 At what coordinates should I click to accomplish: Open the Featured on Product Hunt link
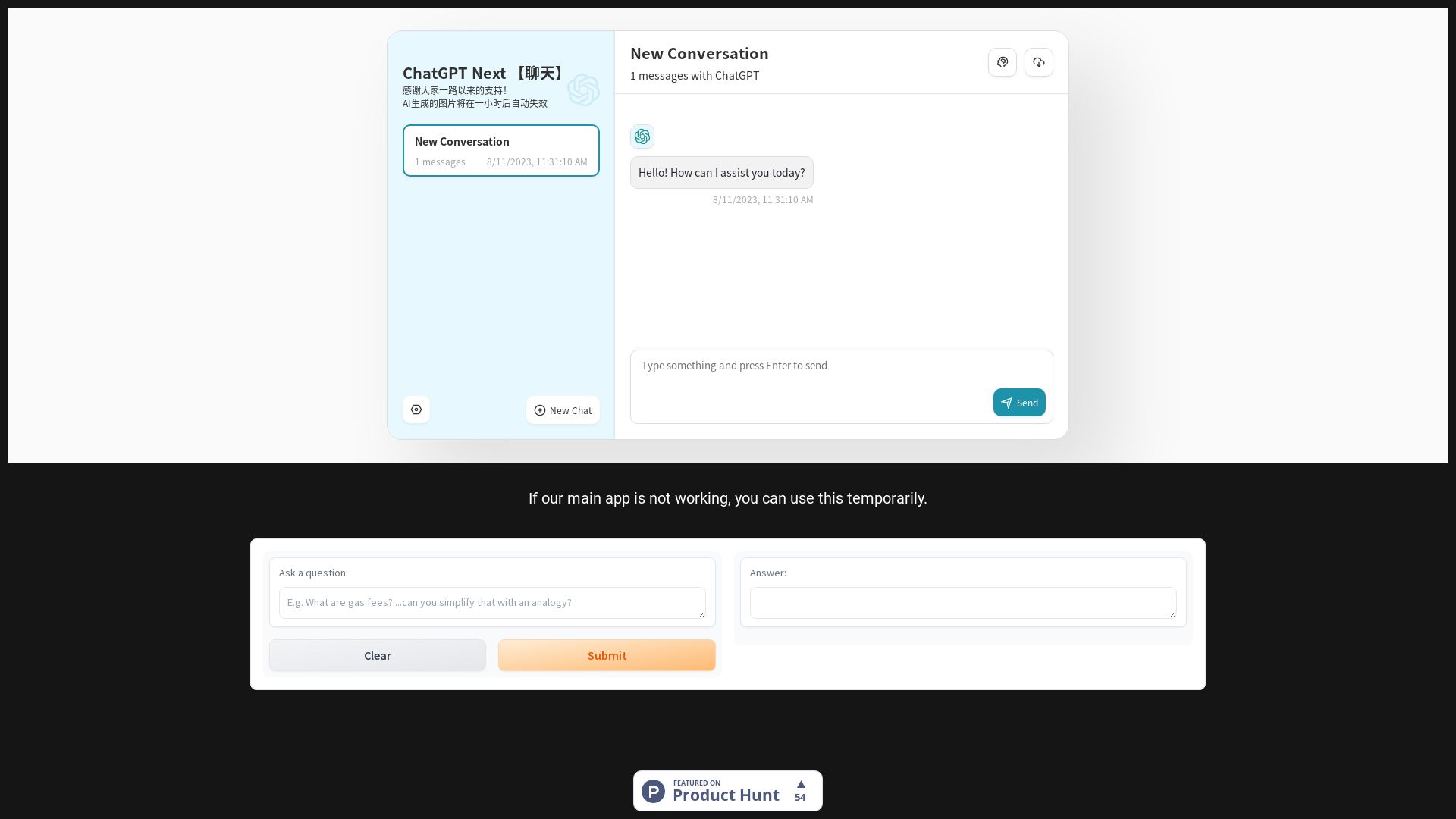(x=726, y=790)
